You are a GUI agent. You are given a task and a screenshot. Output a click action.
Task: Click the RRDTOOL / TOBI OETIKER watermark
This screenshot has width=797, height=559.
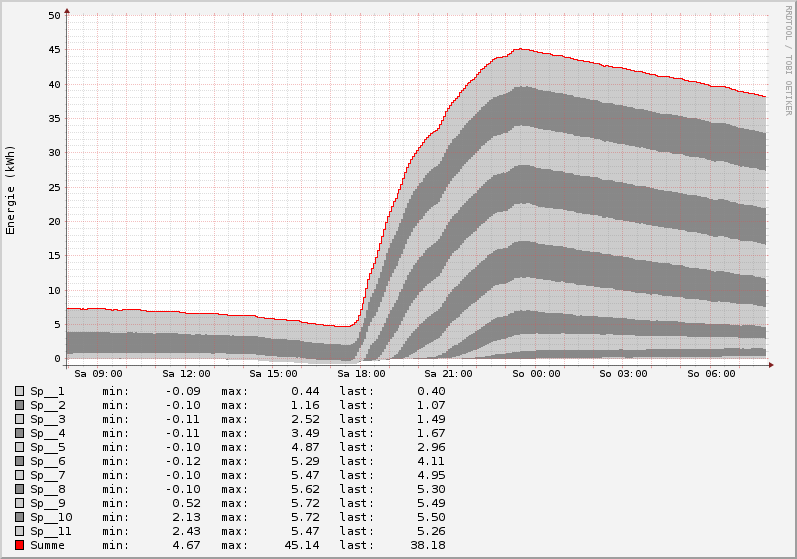tap(788, 60)
